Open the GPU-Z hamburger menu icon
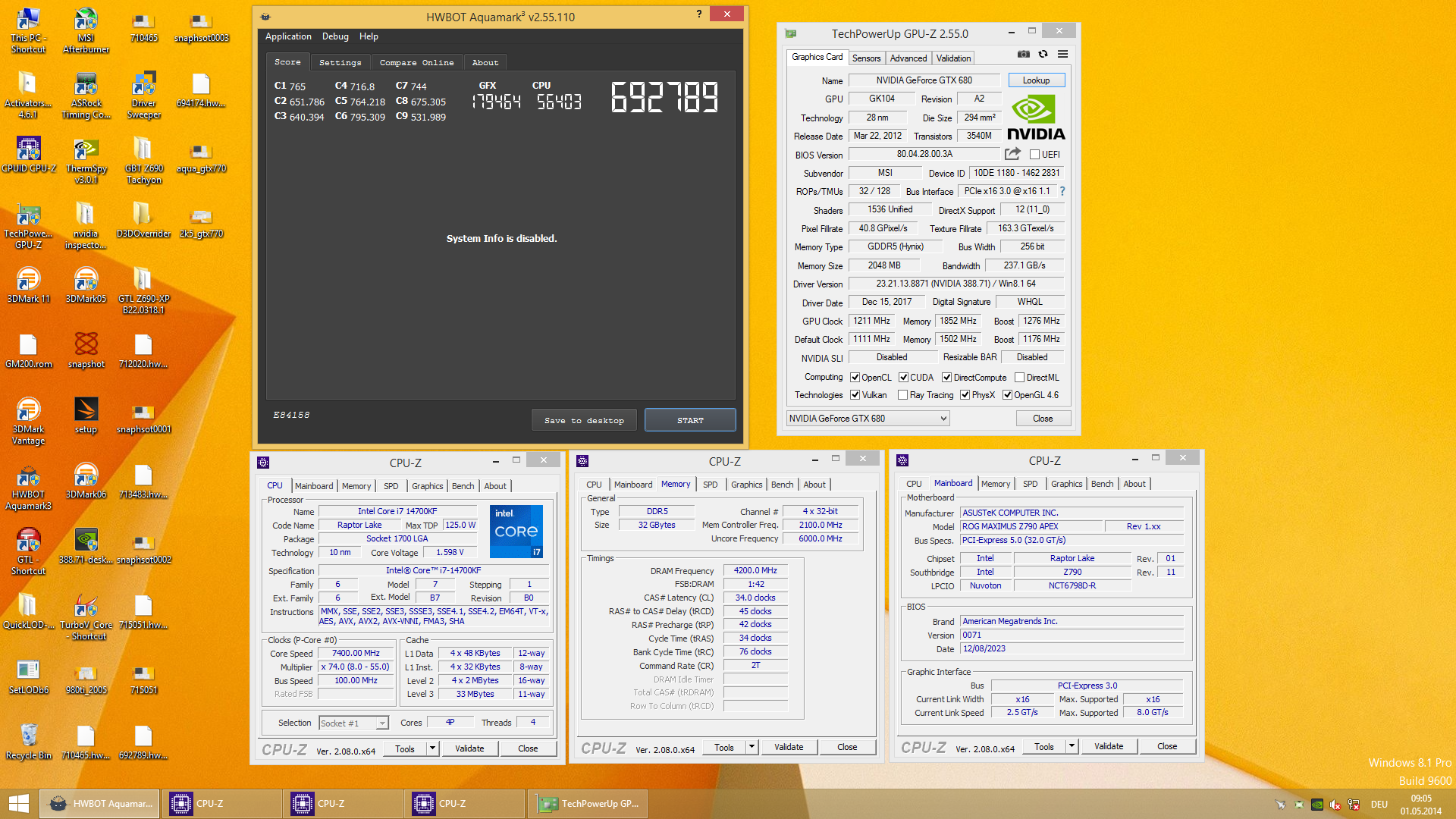The height and width of the screenshot is (819, 1456). 1063,54
